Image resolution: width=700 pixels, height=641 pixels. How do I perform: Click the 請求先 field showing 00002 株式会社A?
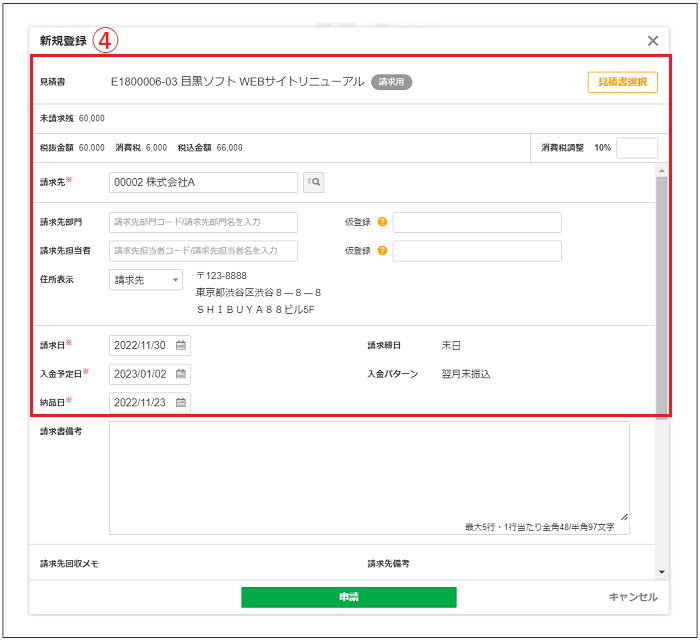click(203, 182)
